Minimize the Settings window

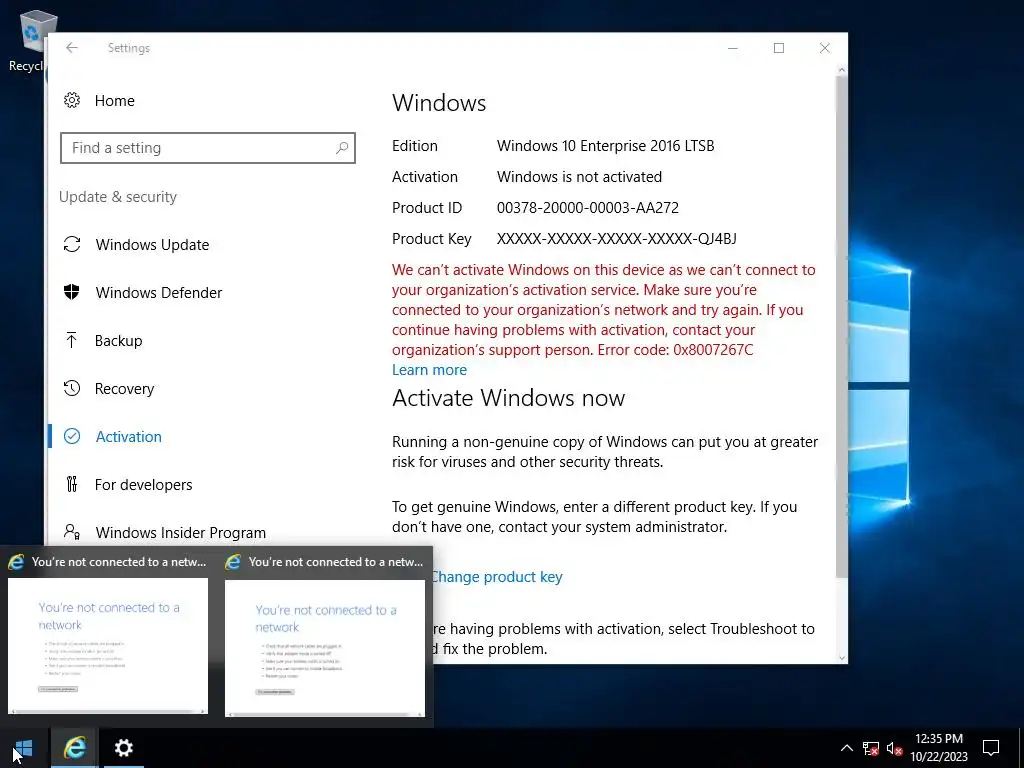(x=733, y=48)
